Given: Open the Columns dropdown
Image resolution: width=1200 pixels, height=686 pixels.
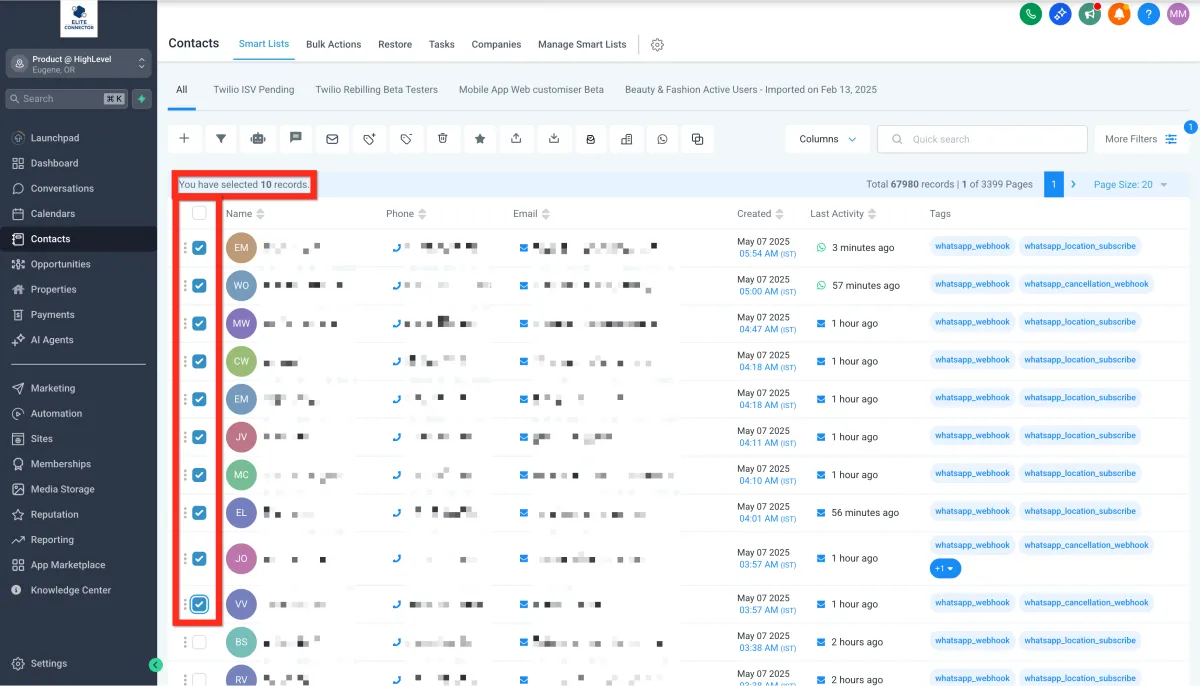Looking at the screenshot, I should pyautogui.click(x=827, y=139).
